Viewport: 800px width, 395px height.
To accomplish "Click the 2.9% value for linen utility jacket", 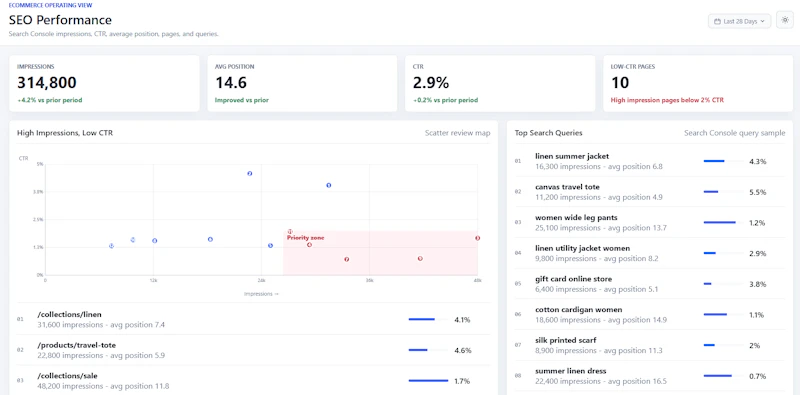I will 758,254.
